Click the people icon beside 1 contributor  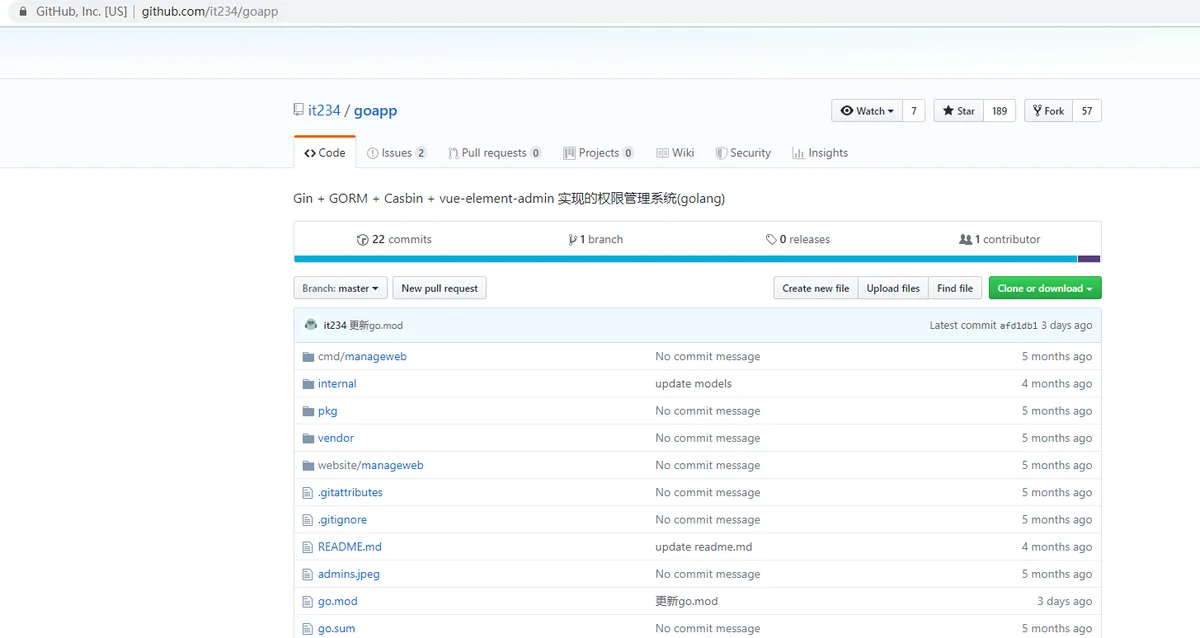(965, 240)
